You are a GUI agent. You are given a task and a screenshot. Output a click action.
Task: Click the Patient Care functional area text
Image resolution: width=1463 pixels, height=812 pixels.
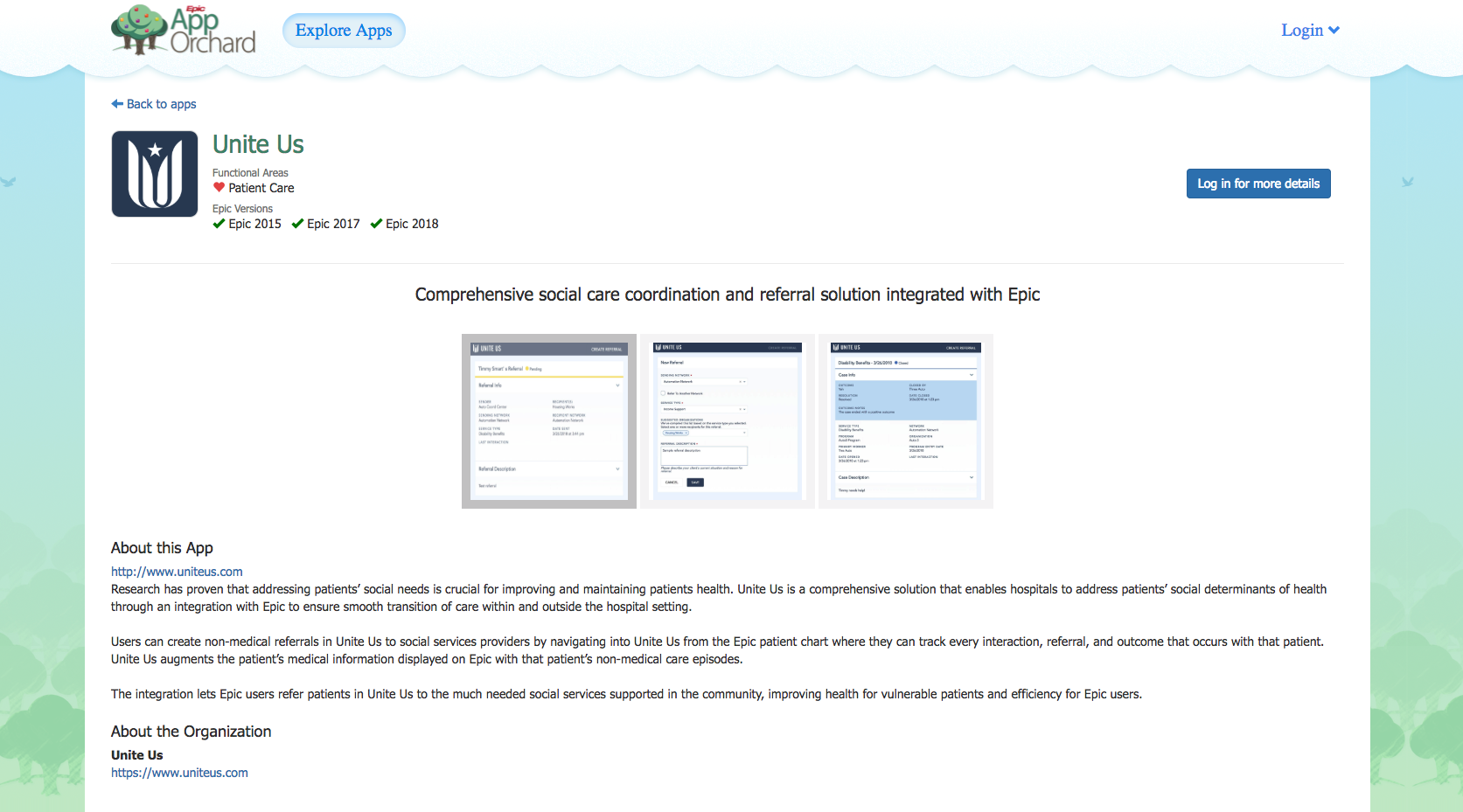tap(261, 188)
